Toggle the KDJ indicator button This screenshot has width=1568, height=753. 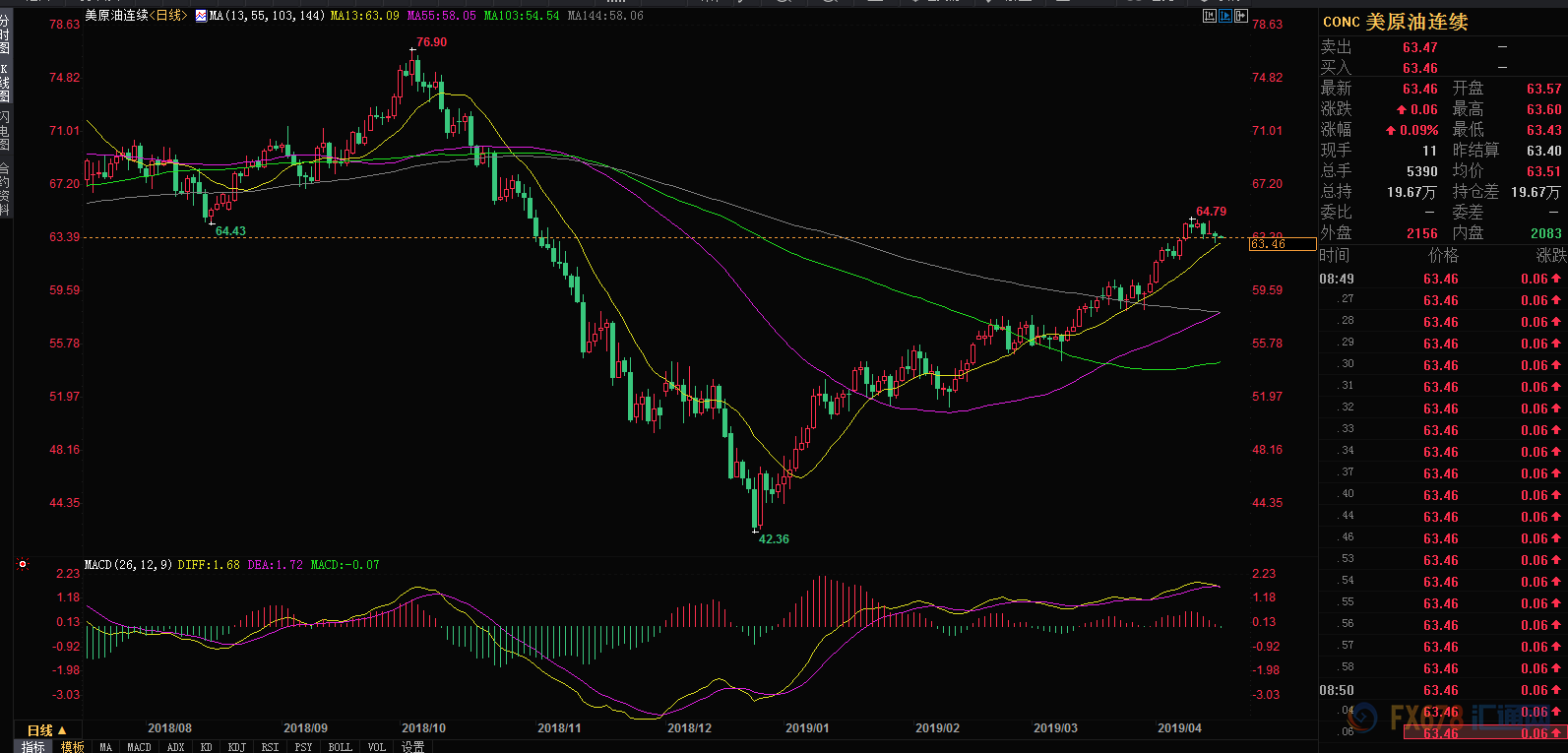(x=236, y=747)
